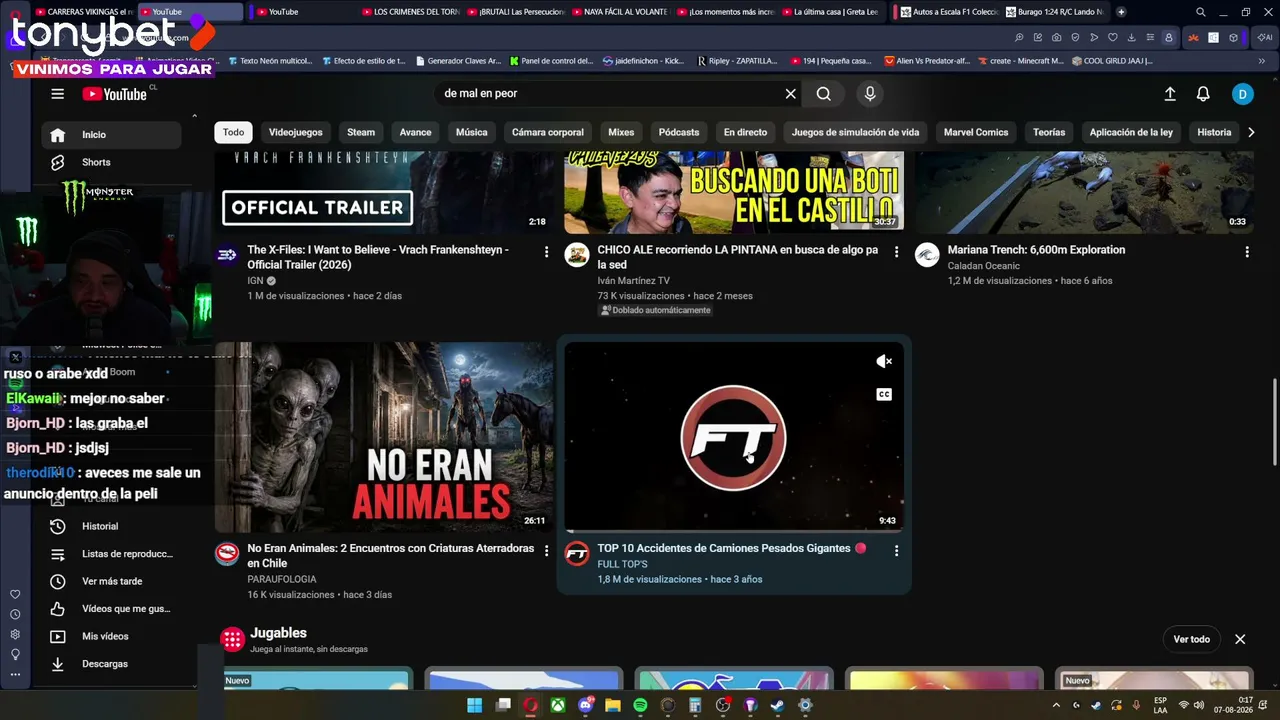
Task: Visit the PARAUFOLOGIA channel link
Action: pyautogui.click(x=282, y=579)
